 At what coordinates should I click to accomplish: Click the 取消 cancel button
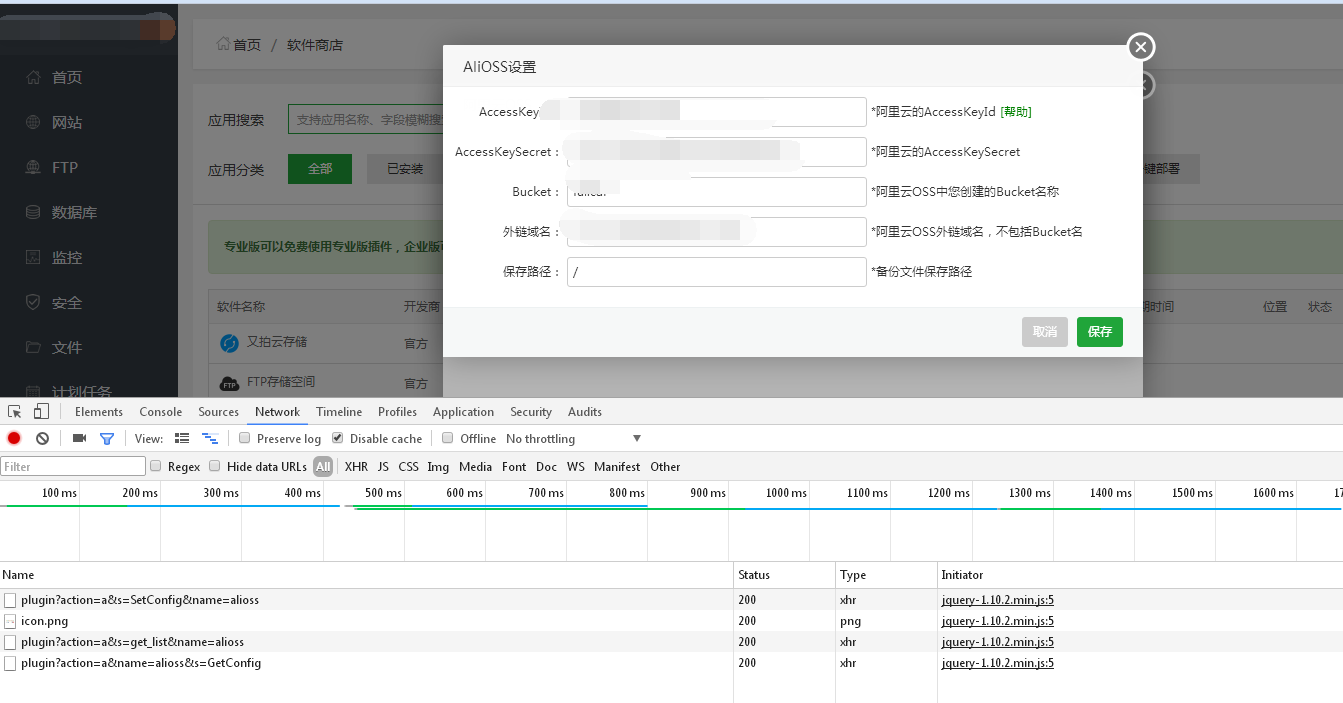(x=1044, y=332)
